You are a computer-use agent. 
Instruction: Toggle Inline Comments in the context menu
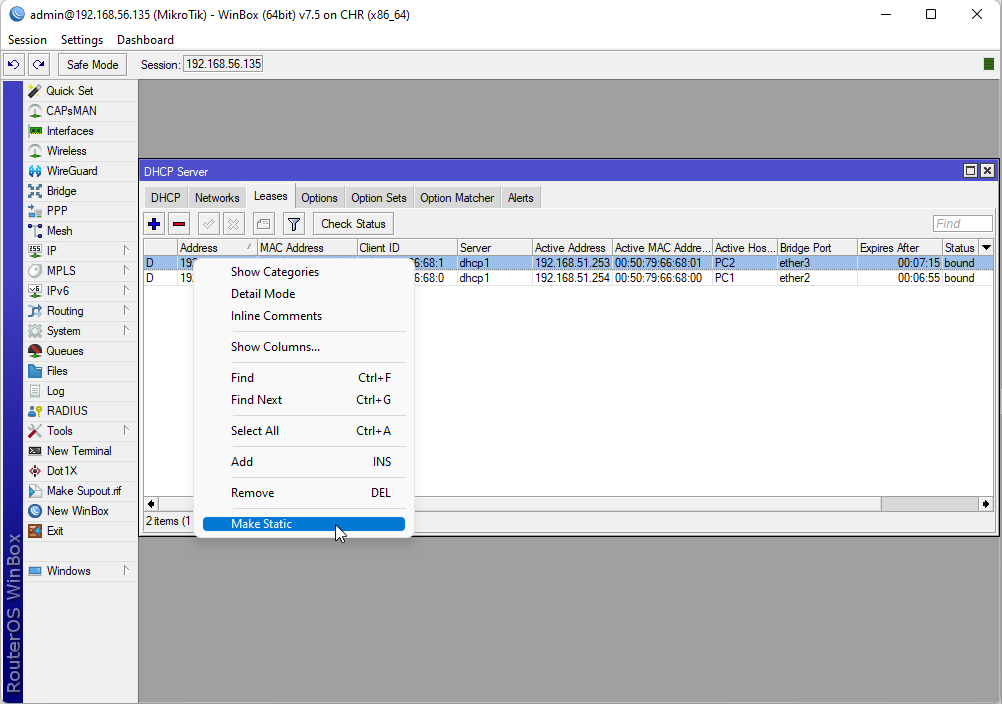275,315
